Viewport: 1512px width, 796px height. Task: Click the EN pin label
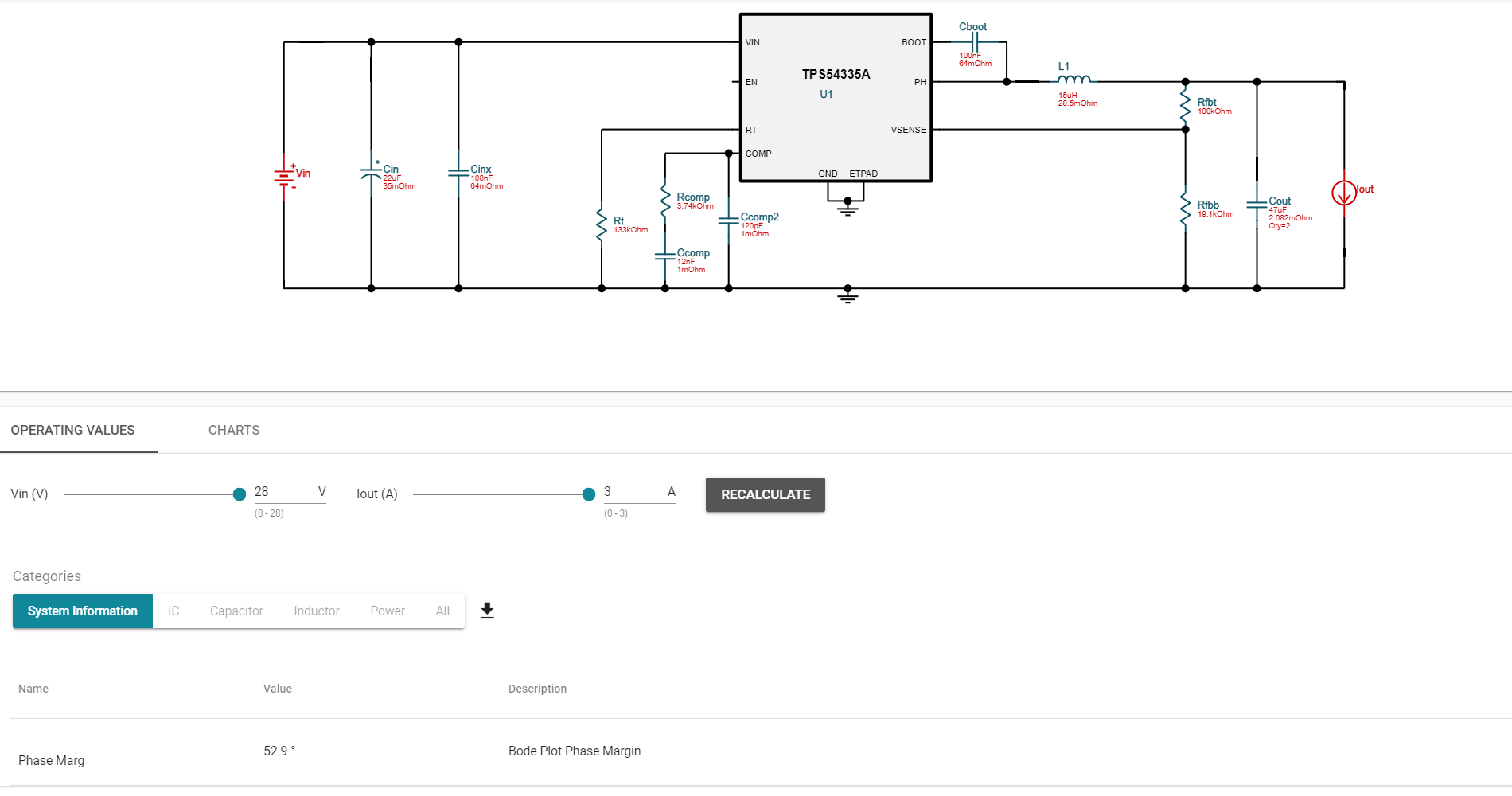(751, 82)
